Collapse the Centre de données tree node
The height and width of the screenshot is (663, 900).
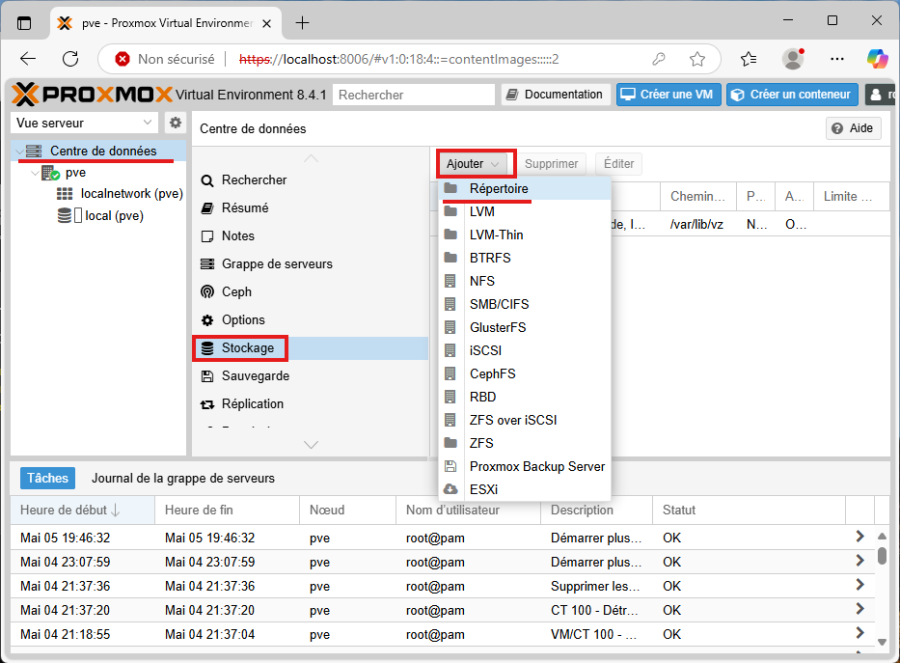click(20, 152)
